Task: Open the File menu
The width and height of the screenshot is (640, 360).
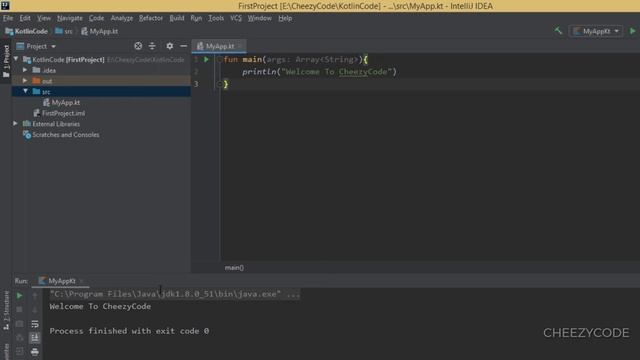Action: [x=8, y=18]
